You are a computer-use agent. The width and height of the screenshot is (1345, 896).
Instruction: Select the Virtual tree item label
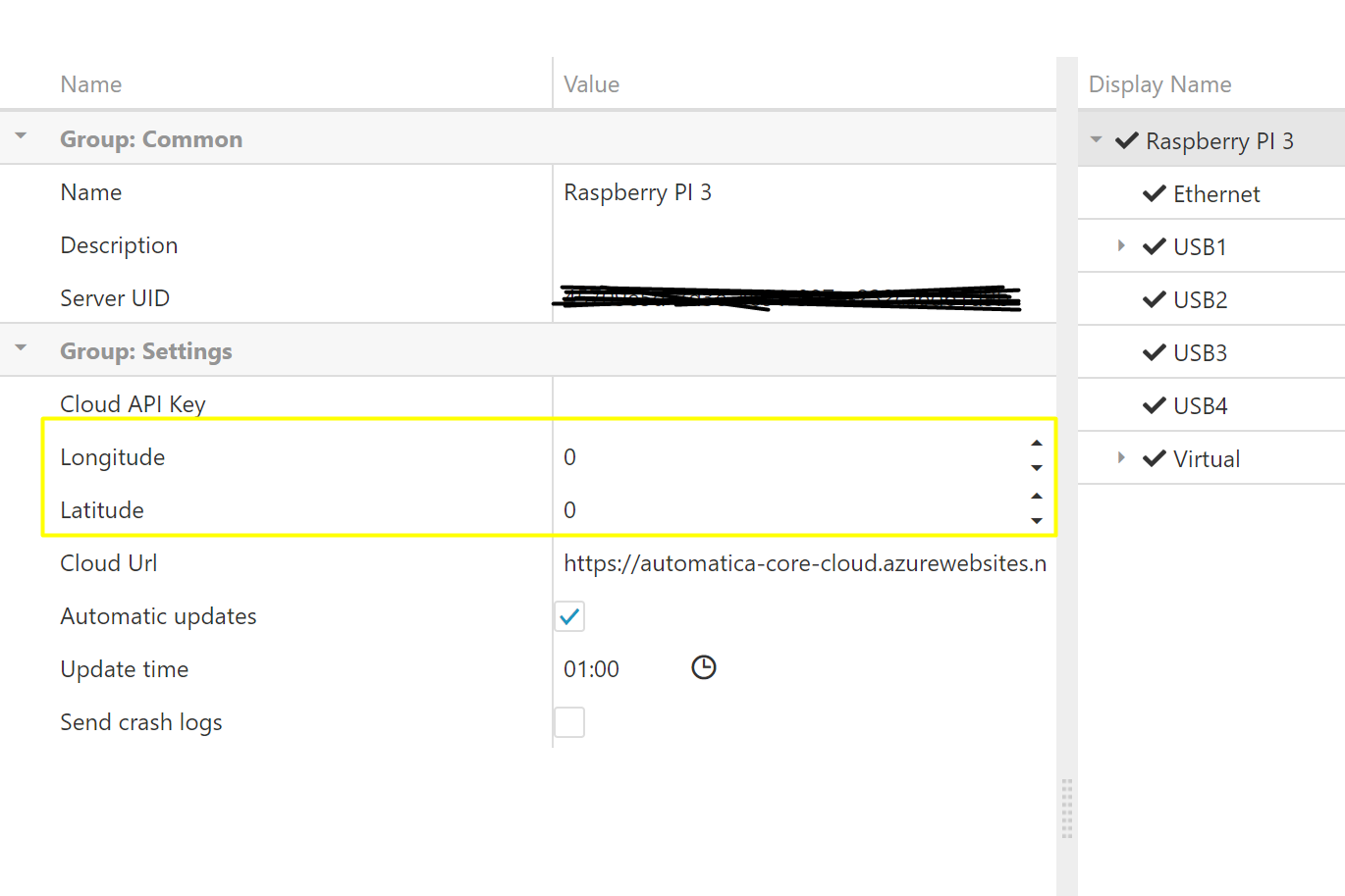(x=1207, y=459)
